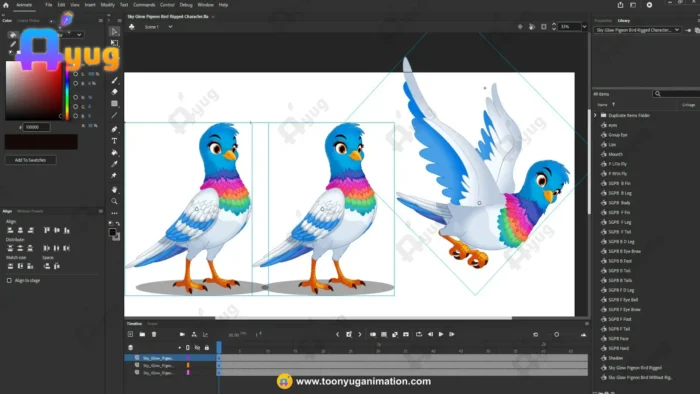Click the Add To Swatches button

pos(30,160)
